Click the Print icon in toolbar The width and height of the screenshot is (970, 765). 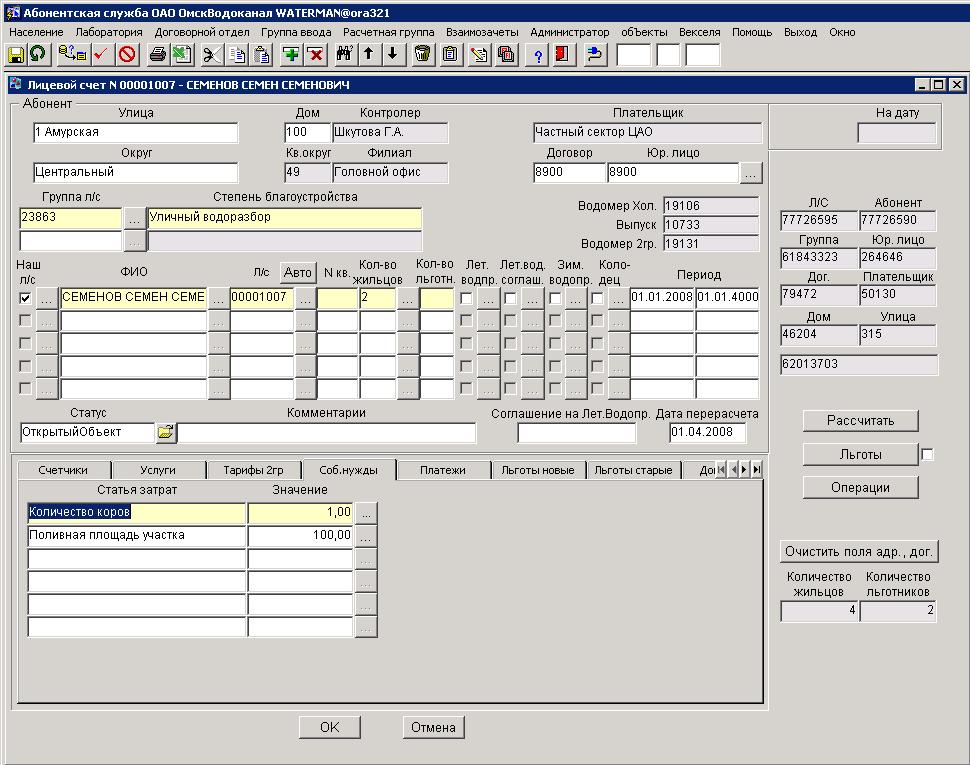click(158, 54)
